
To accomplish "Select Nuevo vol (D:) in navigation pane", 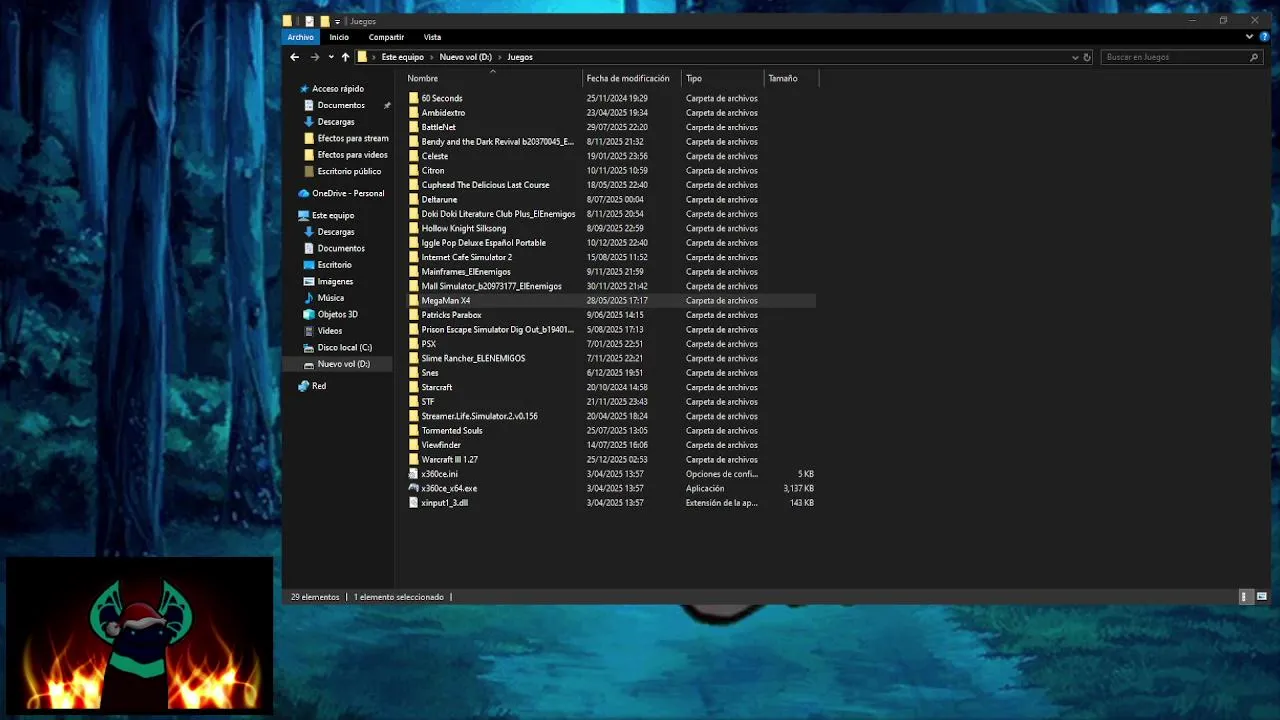I will click(343, 364).
